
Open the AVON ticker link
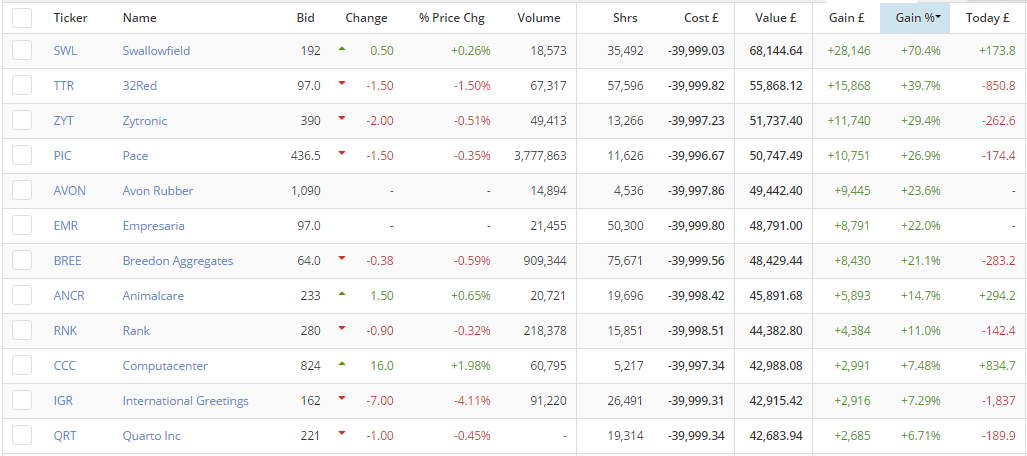[x=69, y=191]
